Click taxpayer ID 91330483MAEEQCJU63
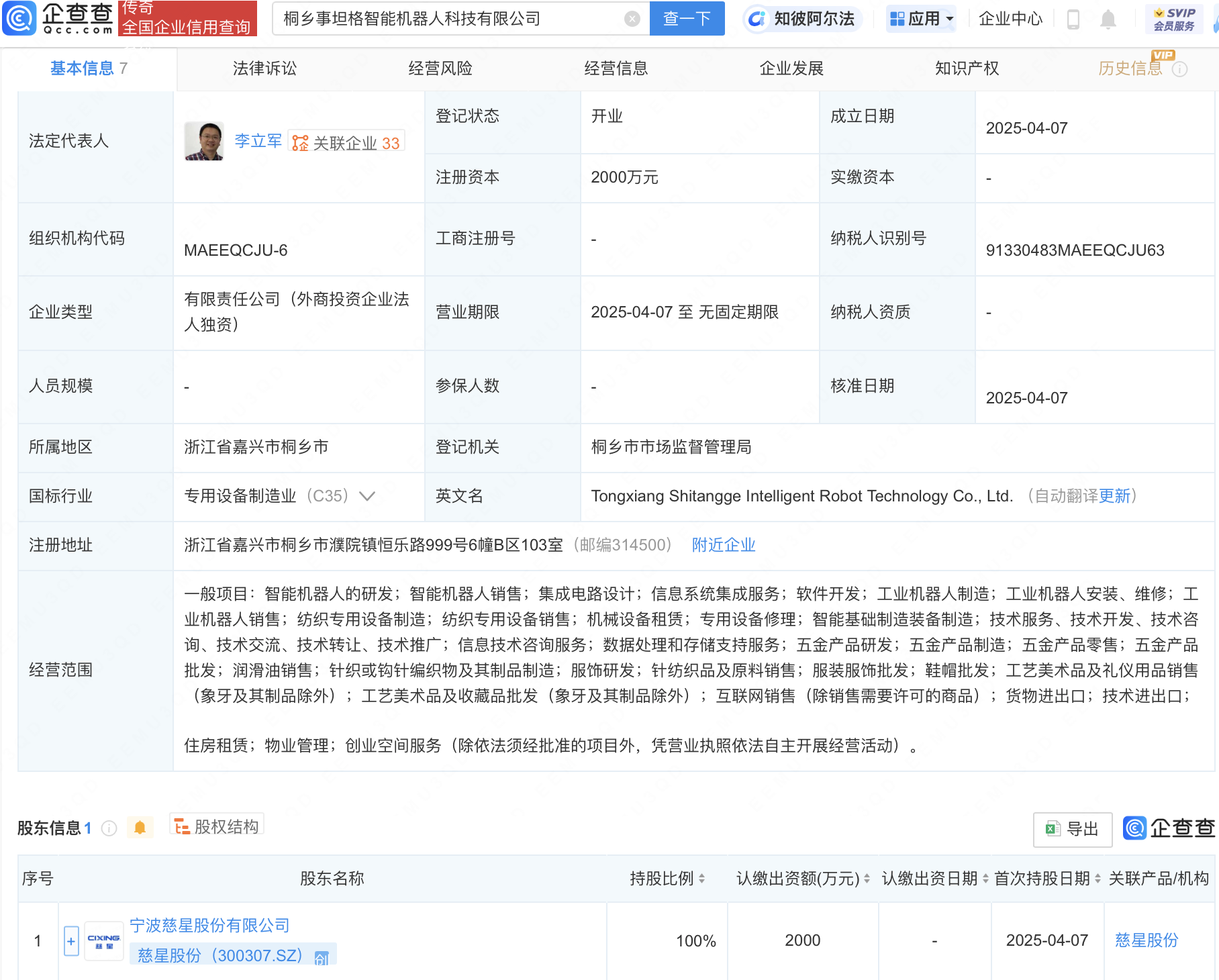1219x980 pixels. tap(1075, 250)
